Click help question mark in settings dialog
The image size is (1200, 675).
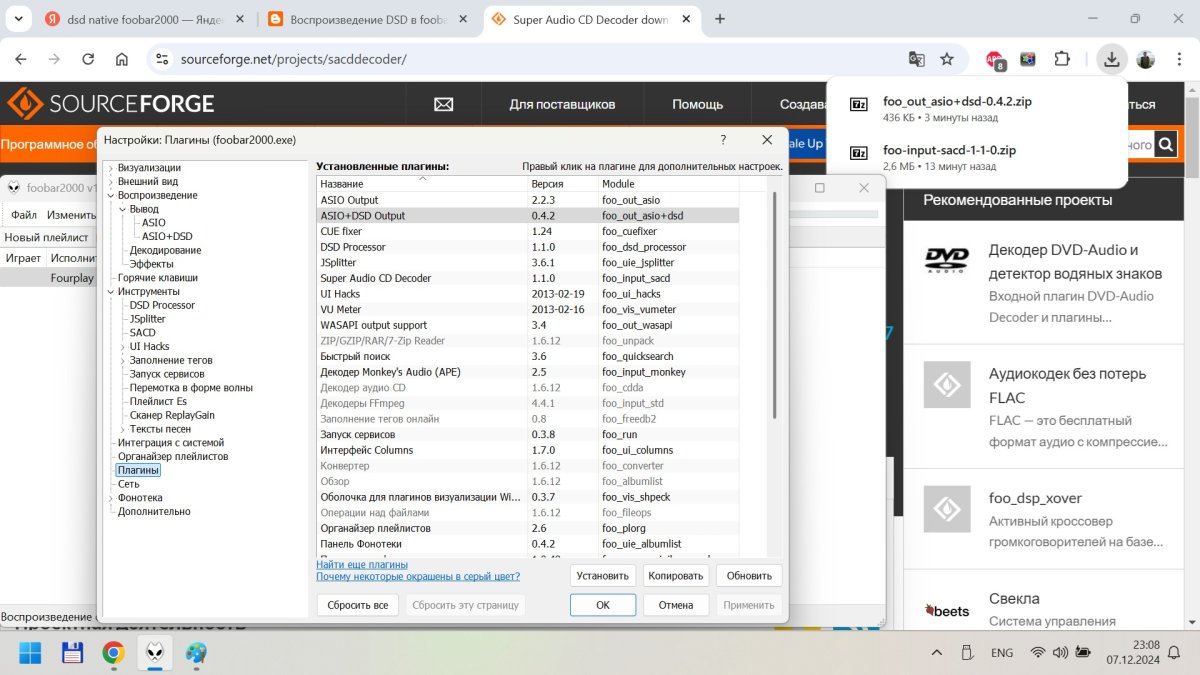[723, 140]
